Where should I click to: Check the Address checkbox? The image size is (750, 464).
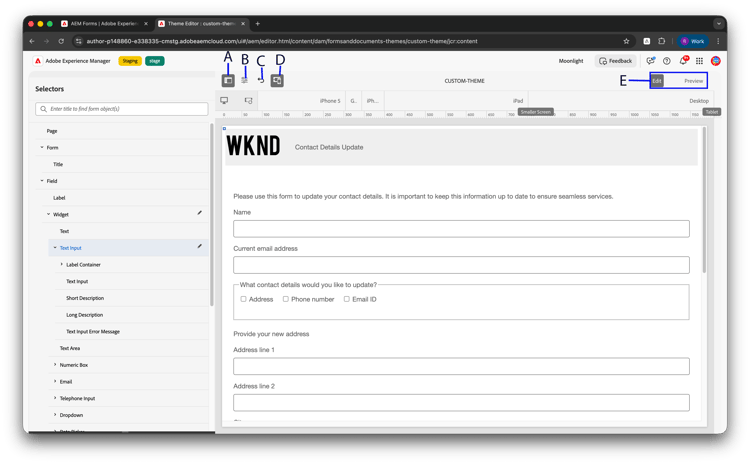point(243,299)
